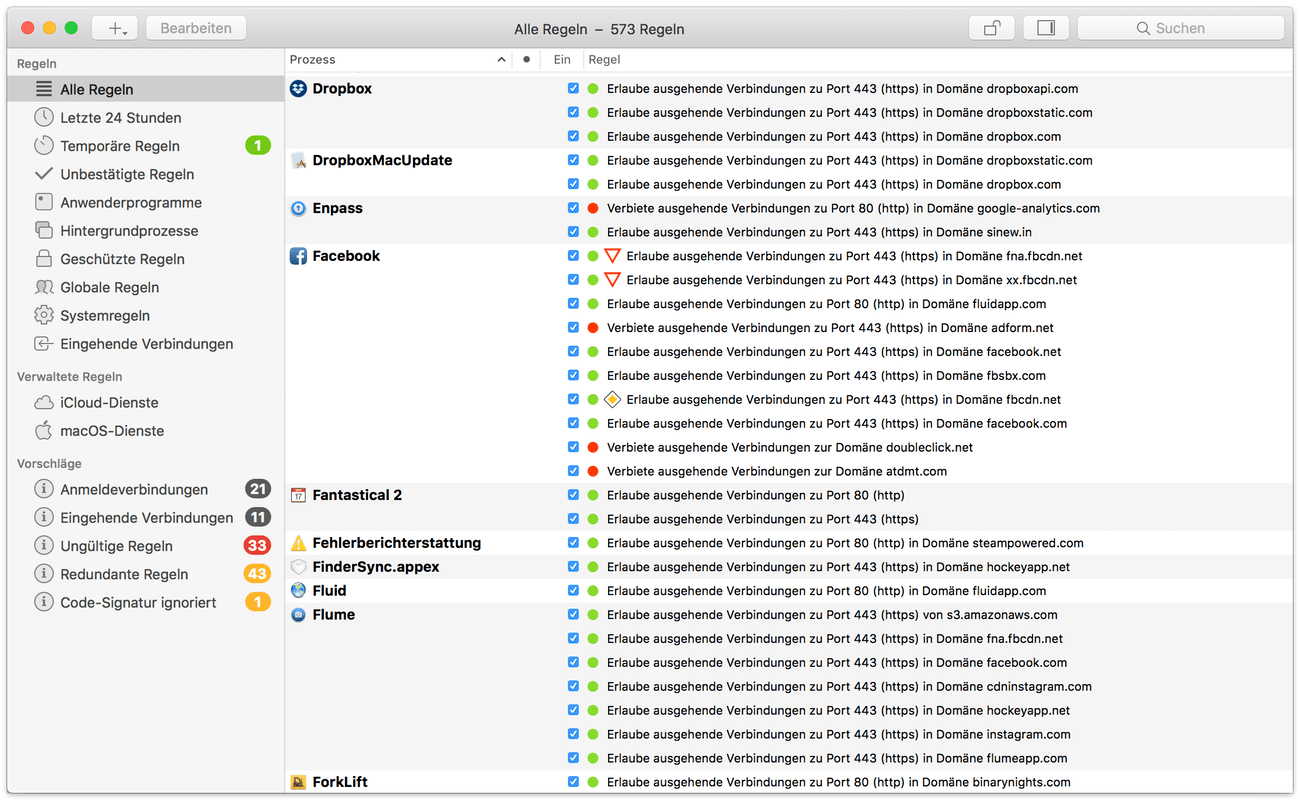Click the iCloud-Dienste cloud icon
Image resolution: width=1300 pixels, height=800 pixels.
click(x=43, y=402)
